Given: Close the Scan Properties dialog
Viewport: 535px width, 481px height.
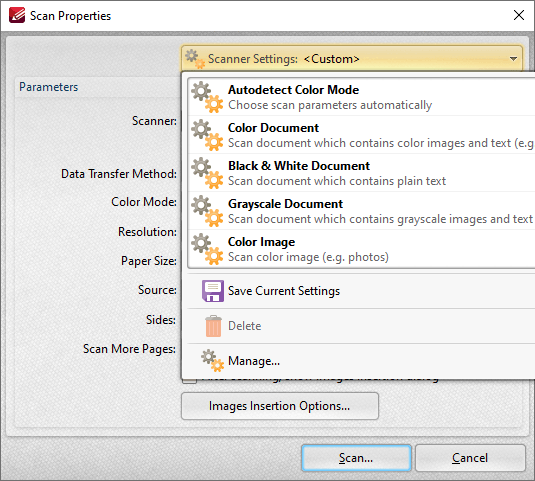Looking at the screenshot, I should pyautogui.click(x=519, y=15).
